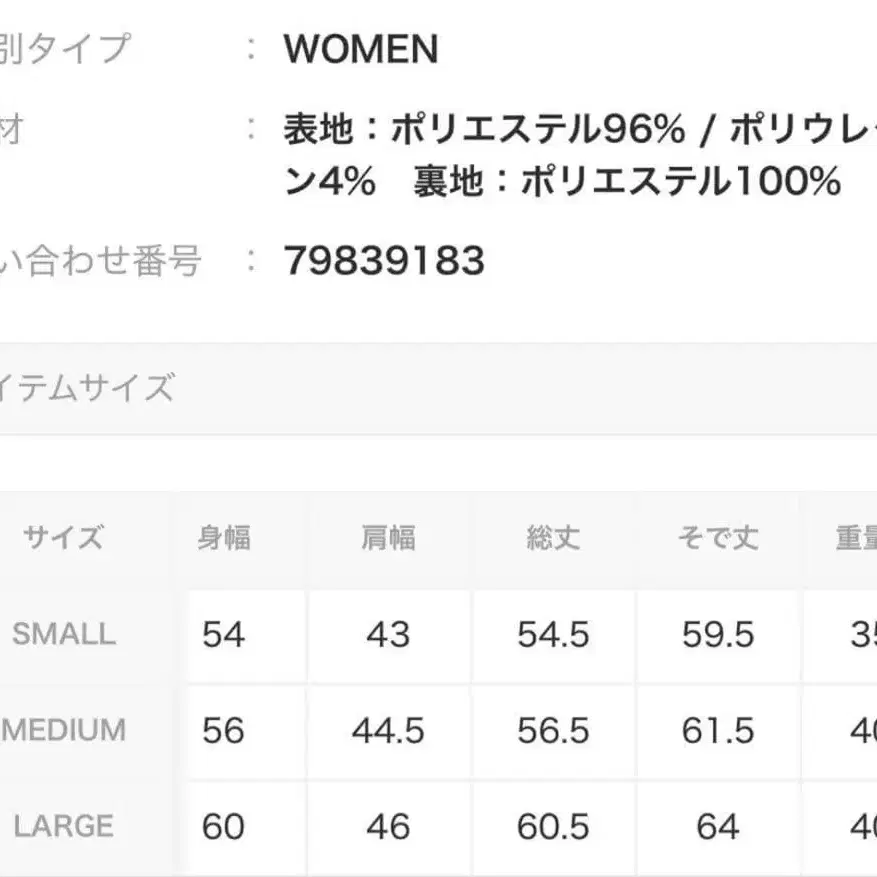
Task: Click SMALL body width value 54
Action: (x=223, y=635)
